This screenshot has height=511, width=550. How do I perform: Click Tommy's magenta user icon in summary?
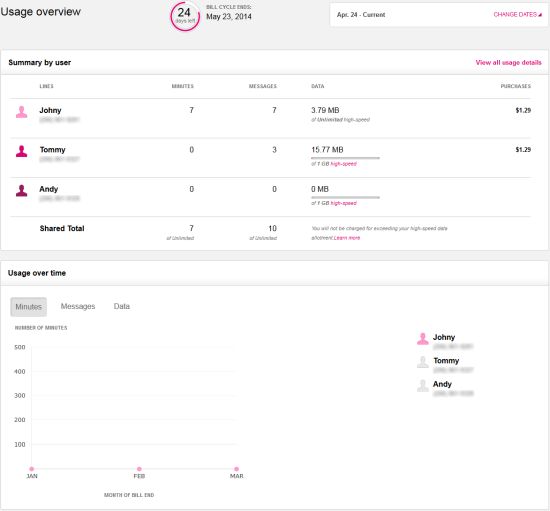(x=21, y=152)
